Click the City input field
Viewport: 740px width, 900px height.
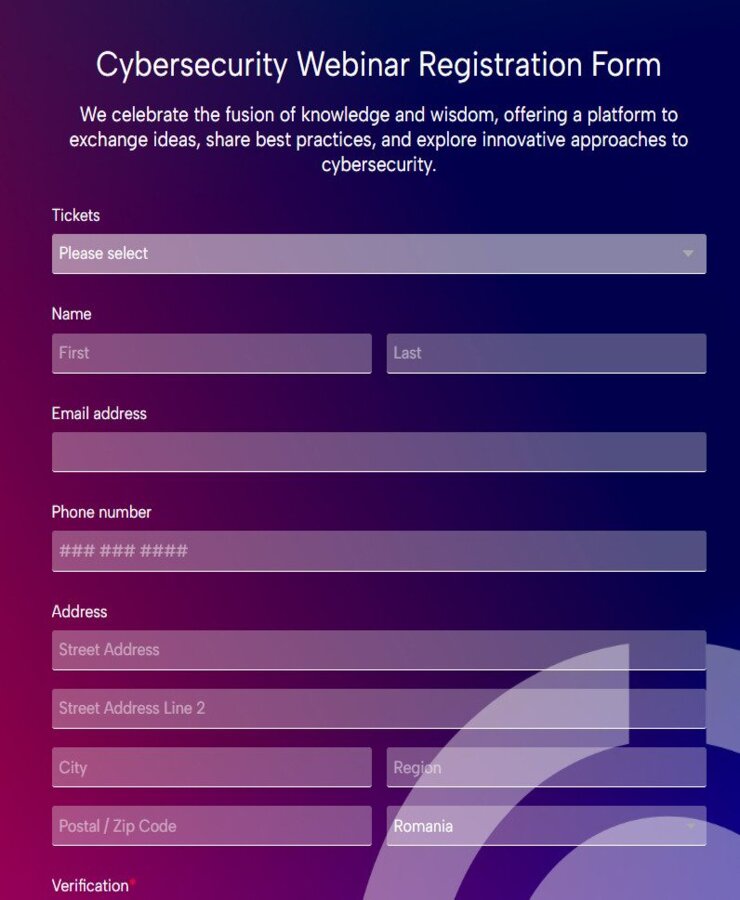(x=210, y=767)
